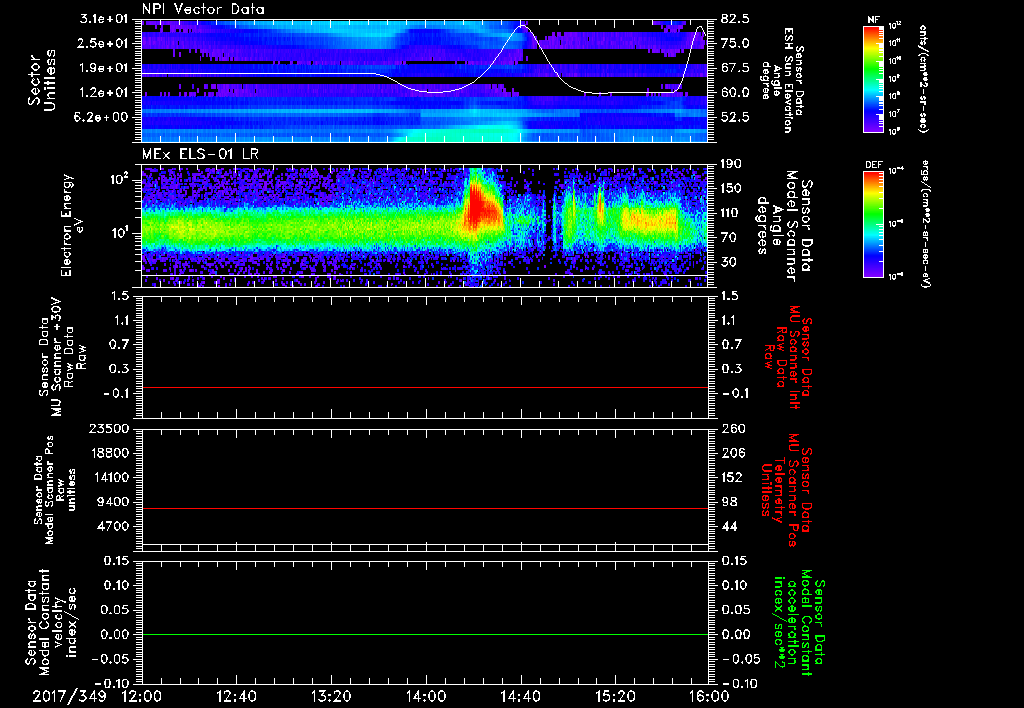Click the 23500 scanner position tick value
The height and width of the screenshot is (708, 1024).
(x=108, y=428)
